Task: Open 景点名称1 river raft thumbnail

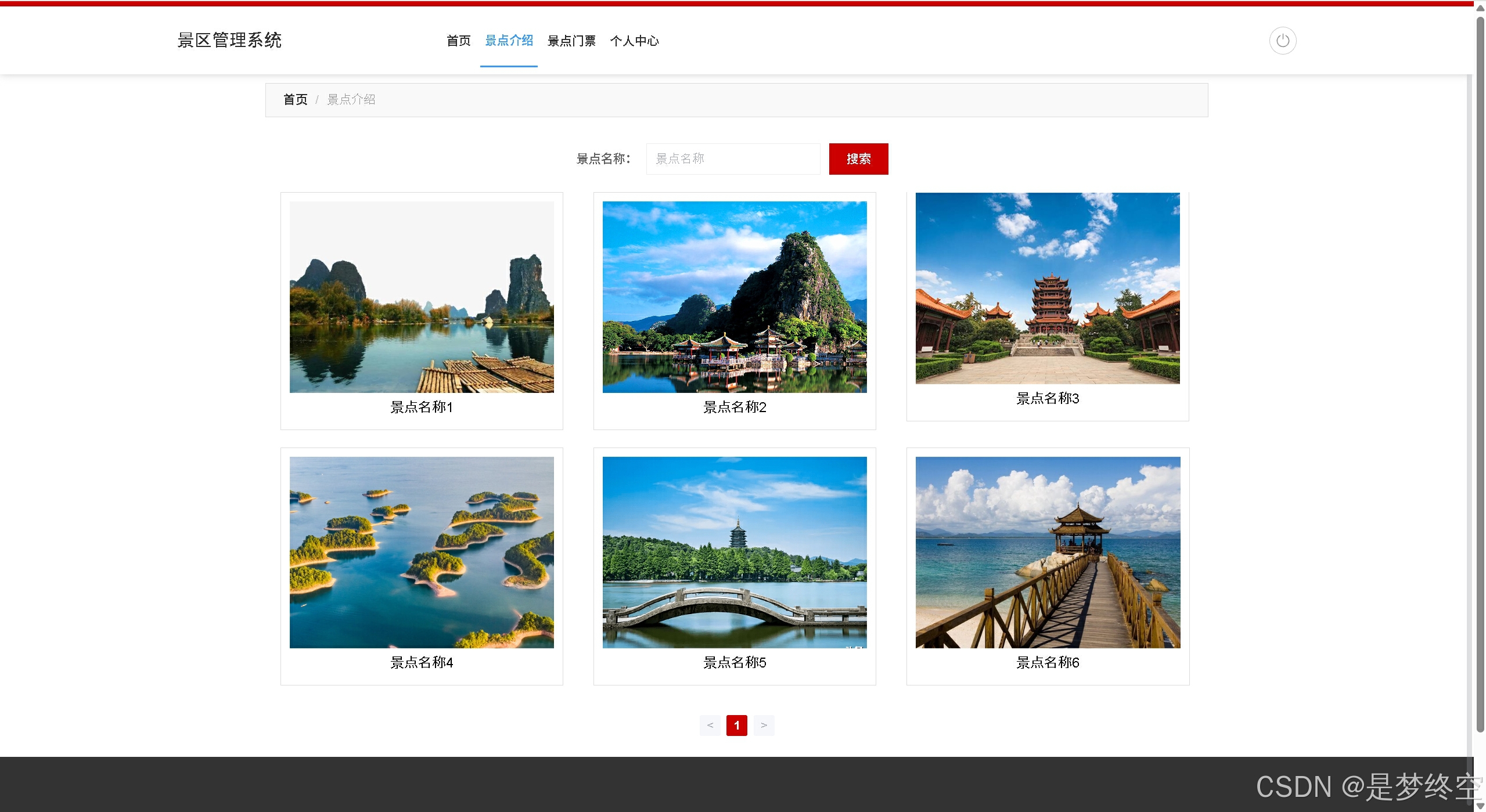Action: [422, 297]
